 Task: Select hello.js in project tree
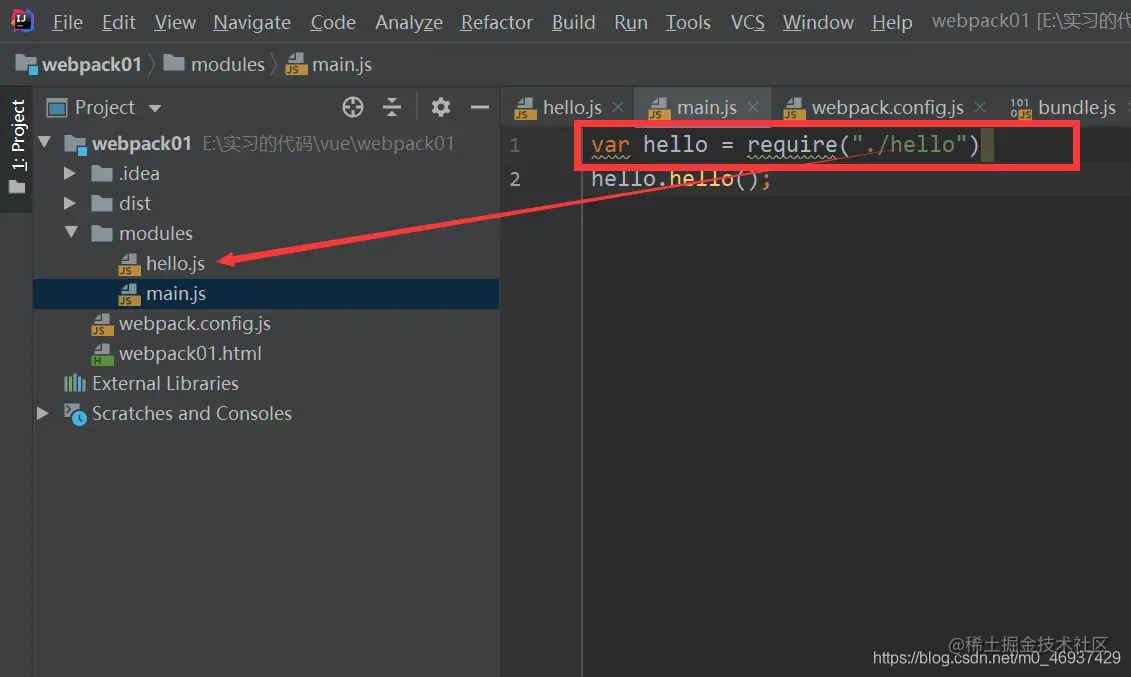coord(266,264)
